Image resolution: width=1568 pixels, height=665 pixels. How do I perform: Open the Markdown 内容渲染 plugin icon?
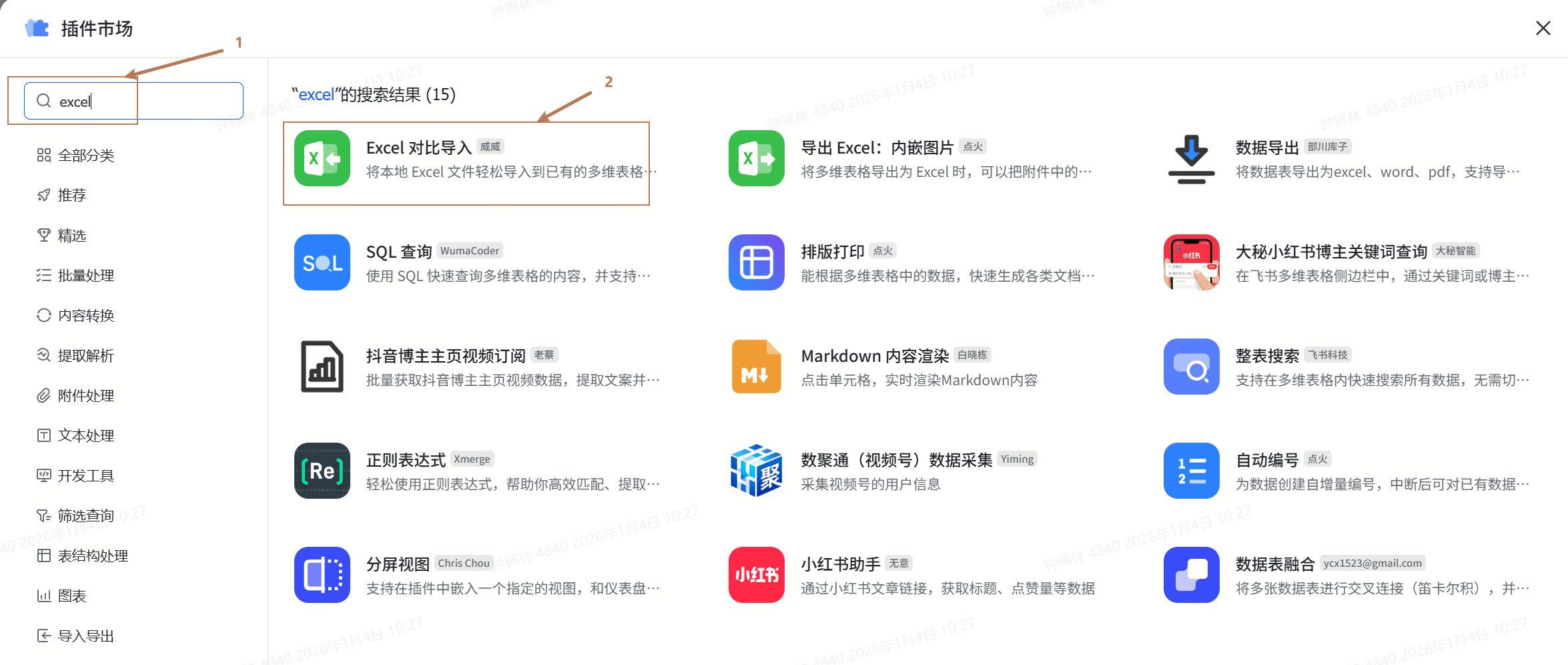click(x=756, y=367)
